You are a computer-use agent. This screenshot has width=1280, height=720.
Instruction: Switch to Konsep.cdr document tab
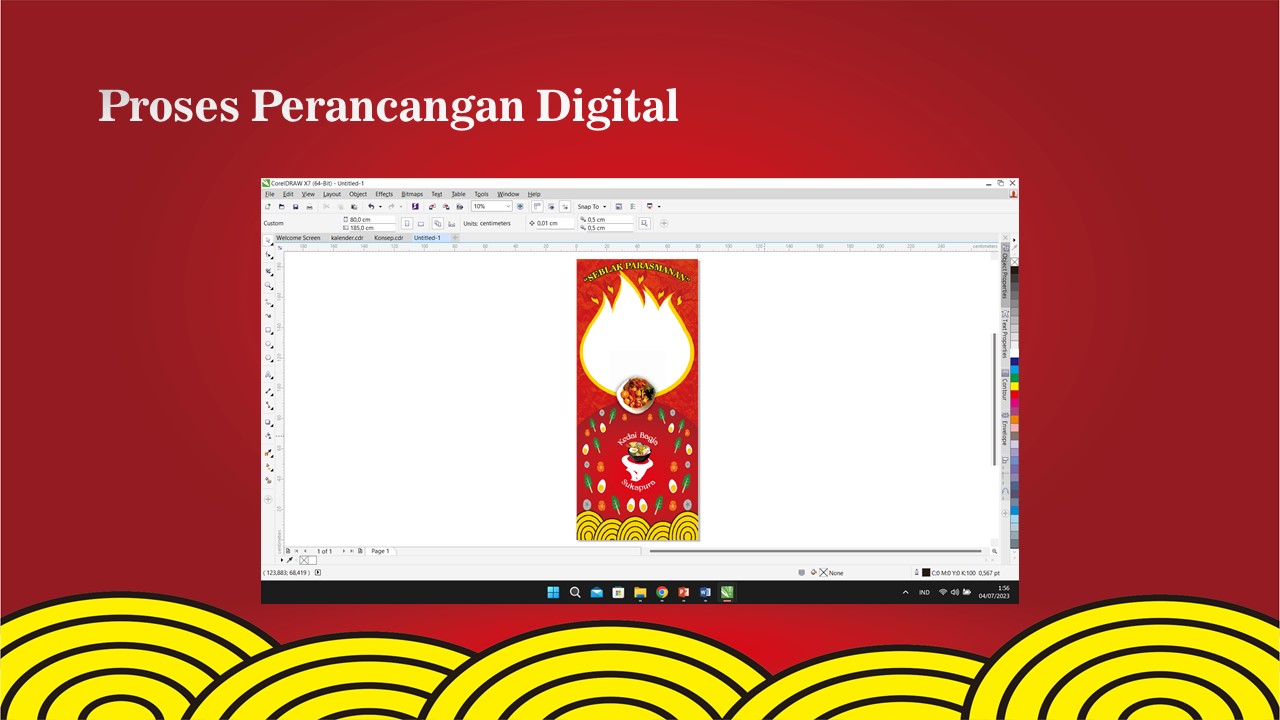[389, 238]
